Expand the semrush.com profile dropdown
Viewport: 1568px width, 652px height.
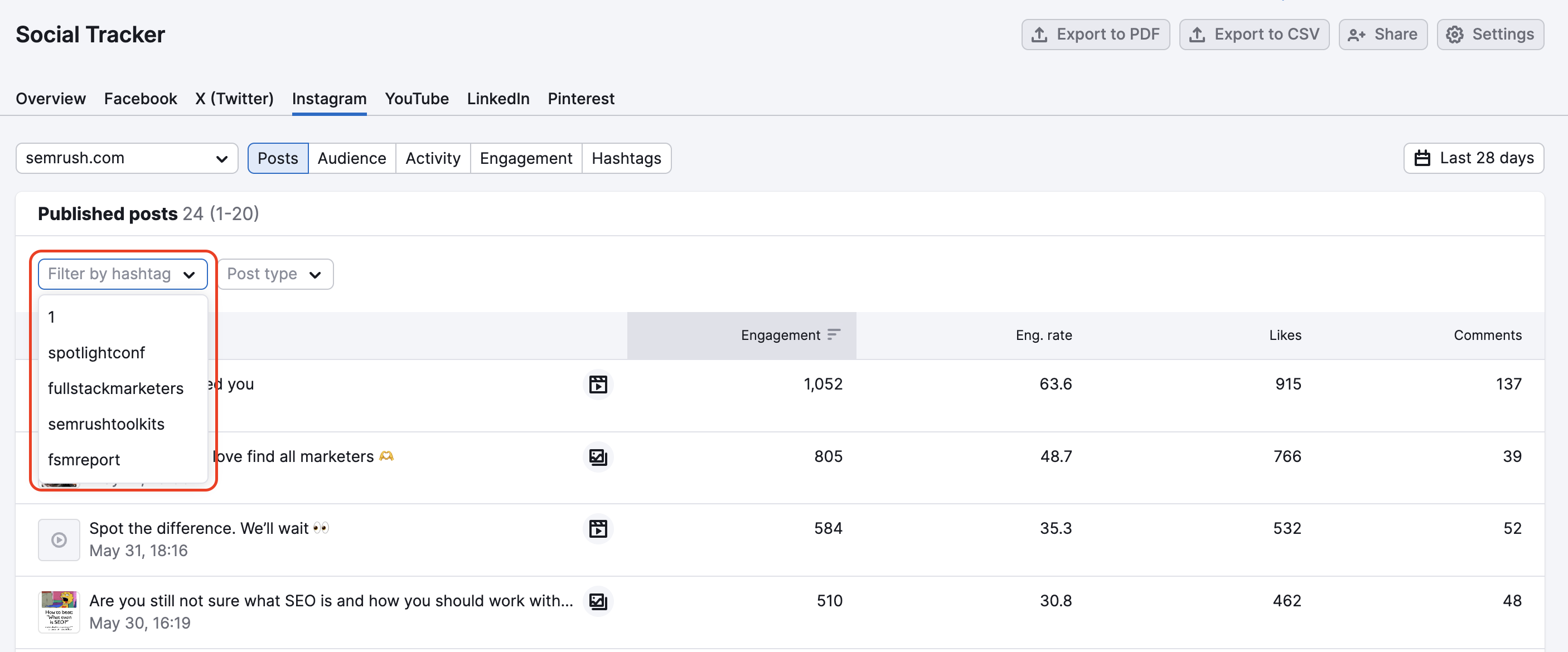click(x=127, y=158)
